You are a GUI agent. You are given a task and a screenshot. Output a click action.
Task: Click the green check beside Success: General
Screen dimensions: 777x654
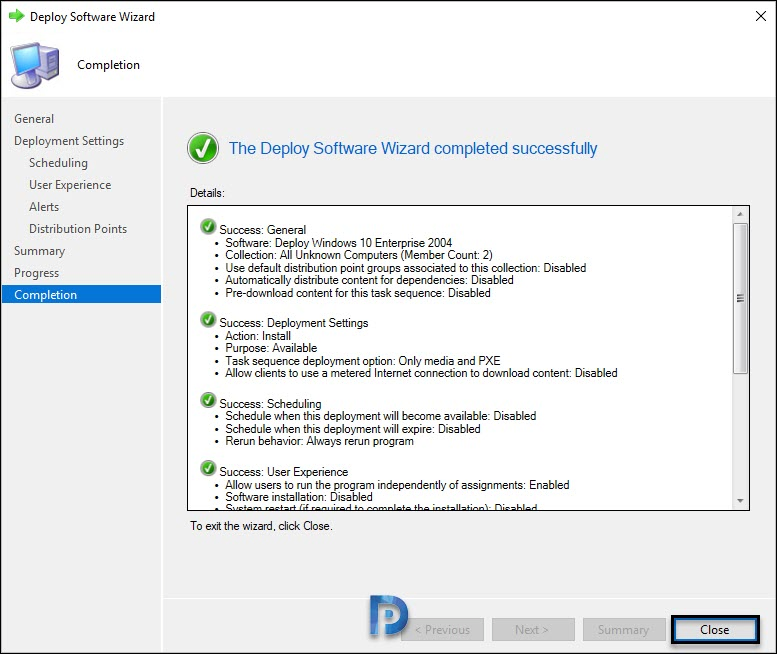[208, 226]
